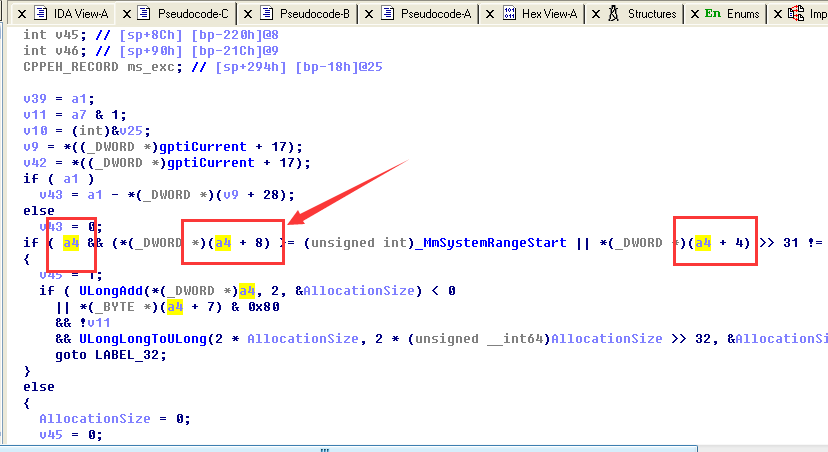Close the Pseudocode-A tab
This screenshot has height=452, width=828.
(x=370, y=14)
